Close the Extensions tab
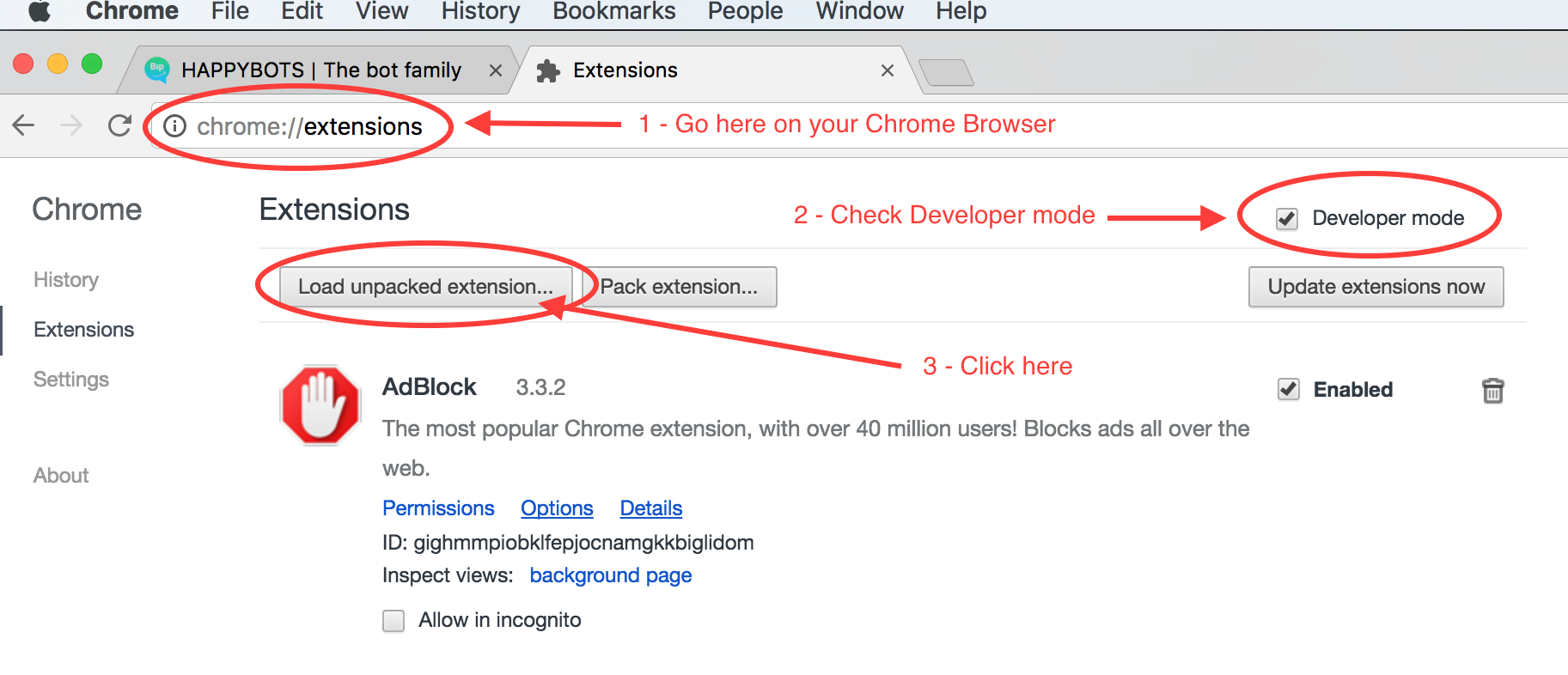 tap(888, 70)
